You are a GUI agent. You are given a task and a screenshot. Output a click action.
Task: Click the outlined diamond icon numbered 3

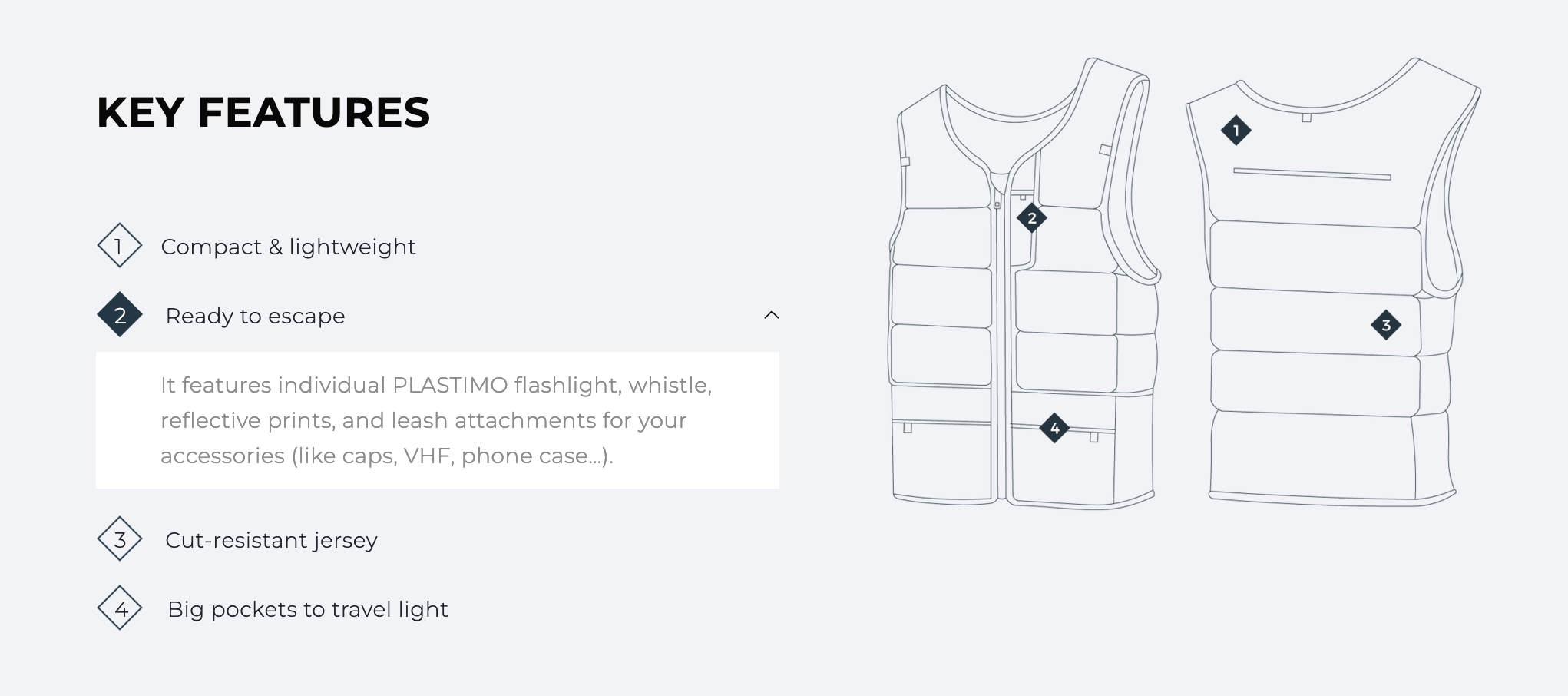point(120,539)
